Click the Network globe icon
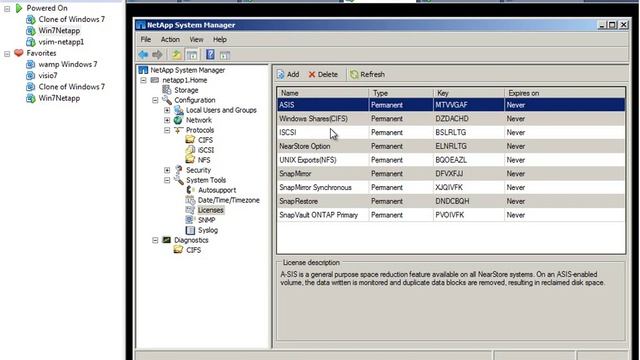This screenshot has height=360, width=640. coord(178,120)
